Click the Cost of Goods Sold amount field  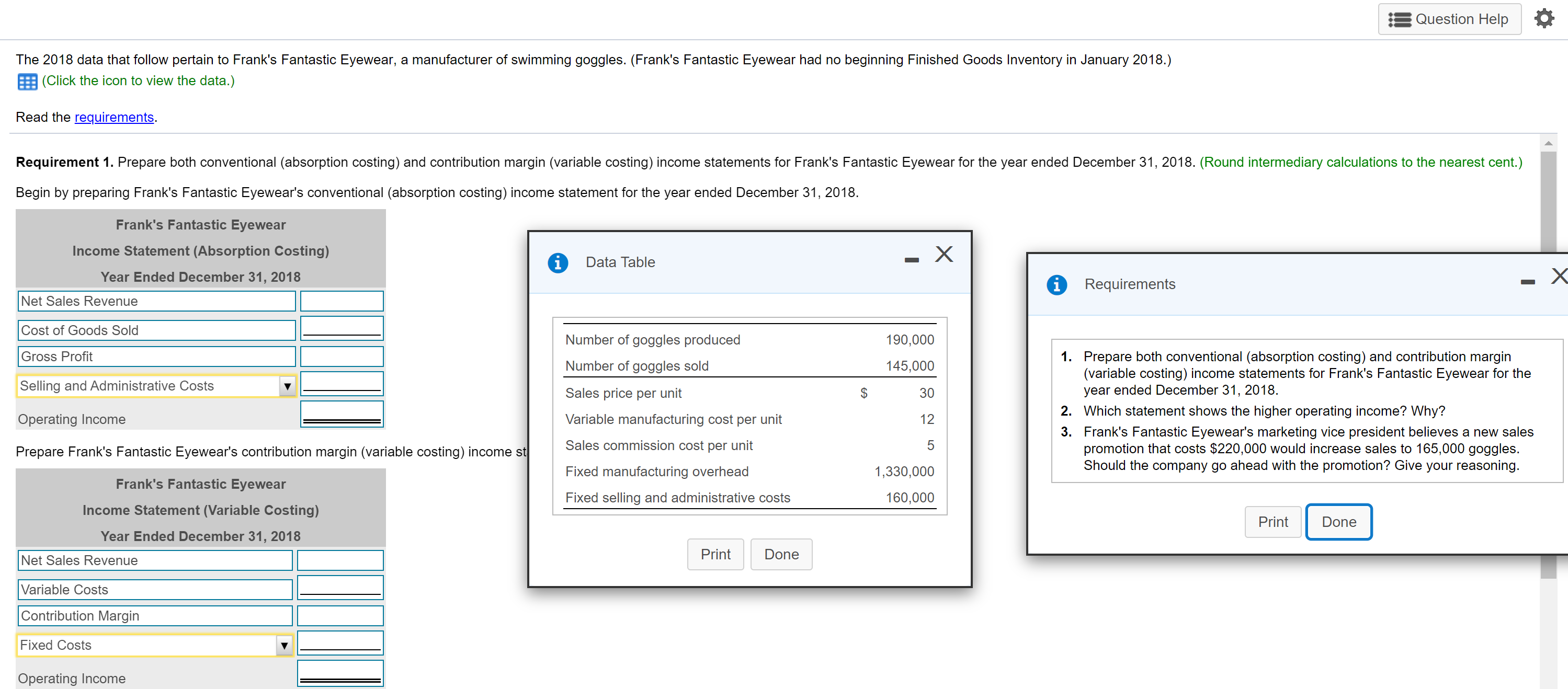[x=342, y=329]
